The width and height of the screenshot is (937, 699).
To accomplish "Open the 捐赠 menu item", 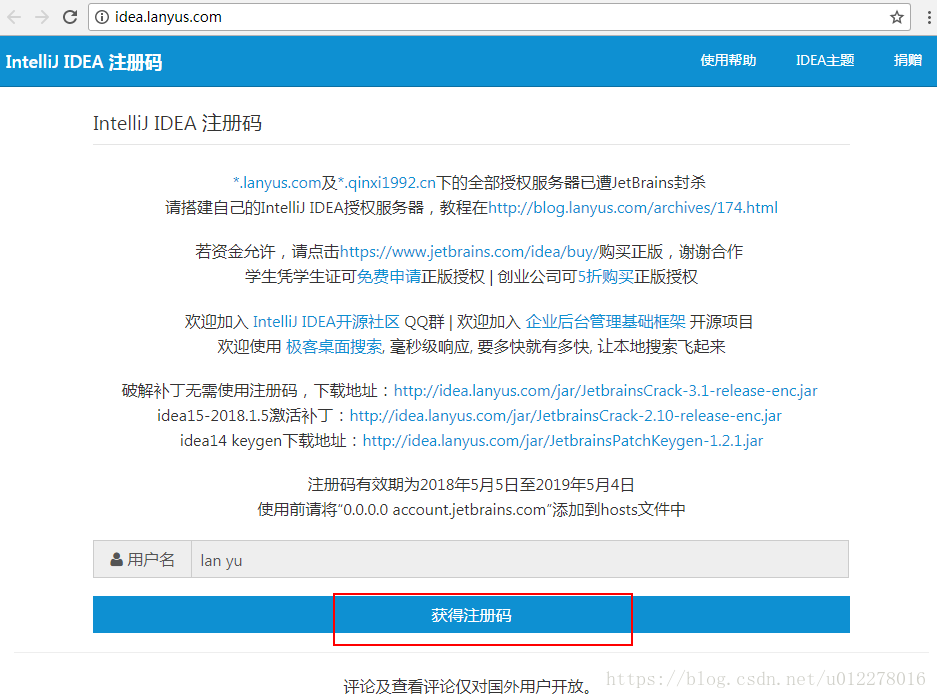I will point(908,60).
